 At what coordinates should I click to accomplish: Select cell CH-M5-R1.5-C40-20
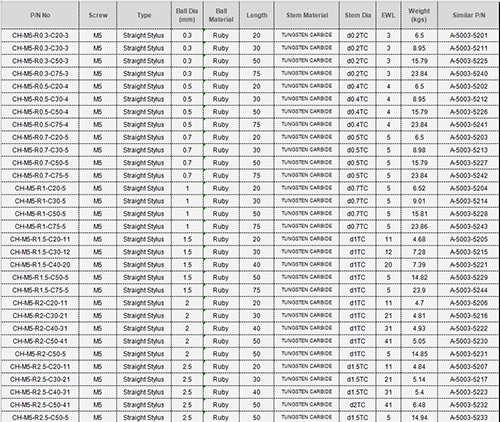point(40,265)
